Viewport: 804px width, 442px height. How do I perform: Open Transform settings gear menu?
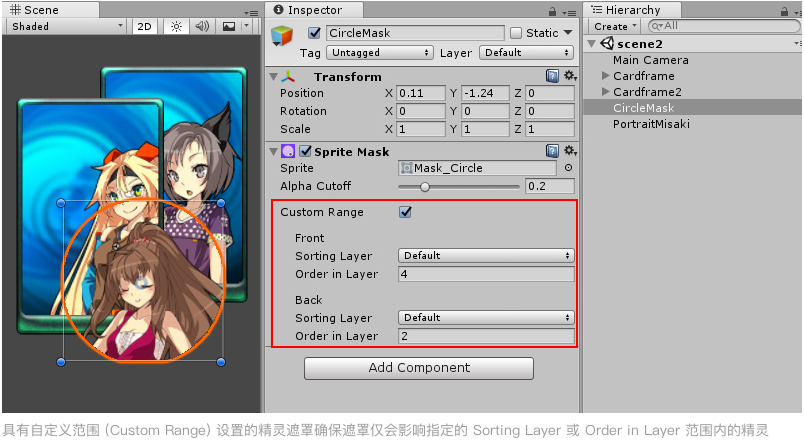570,76
